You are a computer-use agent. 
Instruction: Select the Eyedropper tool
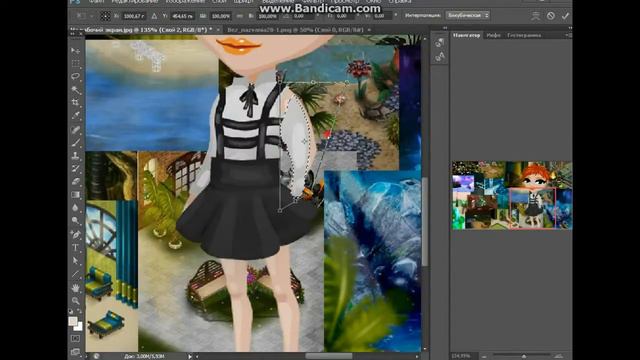tap(76, 116)
